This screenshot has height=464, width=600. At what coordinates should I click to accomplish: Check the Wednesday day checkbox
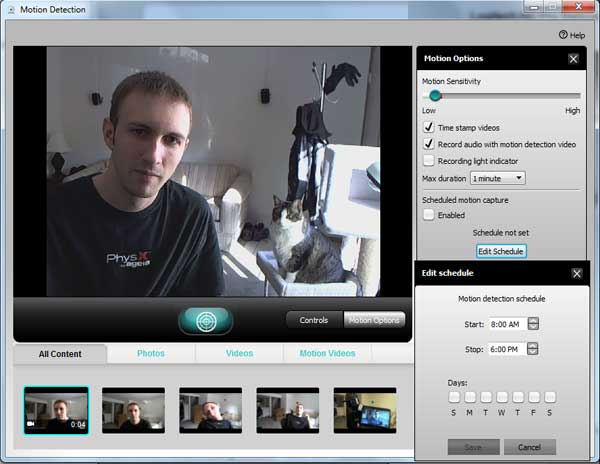(x=502, y=397)
